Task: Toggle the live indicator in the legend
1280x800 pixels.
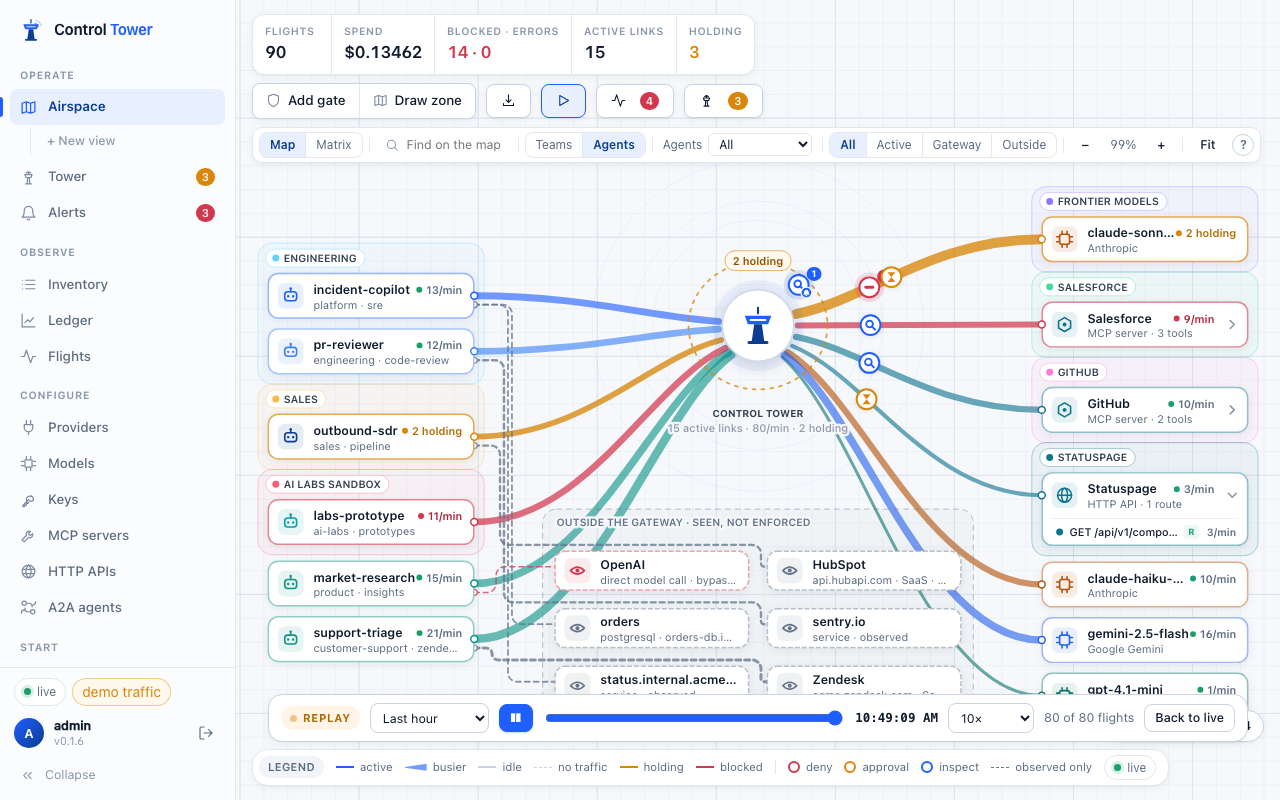Action: tap(1130, 768)
